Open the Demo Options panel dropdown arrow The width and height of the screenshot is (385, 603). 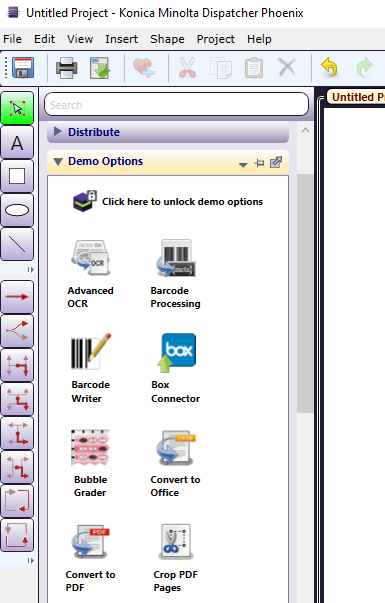click(243, 165)
